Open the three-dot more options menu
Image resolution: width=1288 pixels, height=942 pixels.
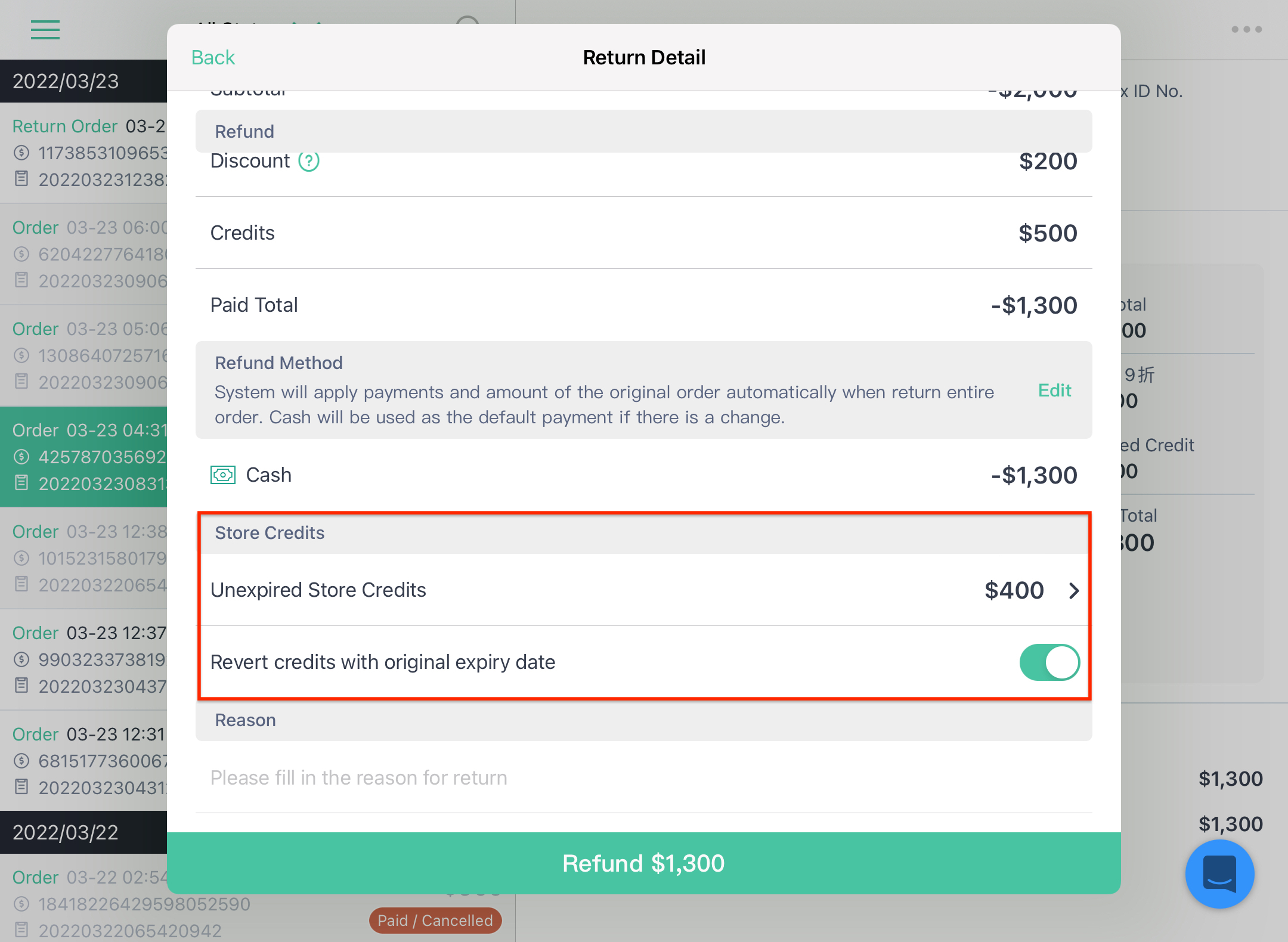1246,29
